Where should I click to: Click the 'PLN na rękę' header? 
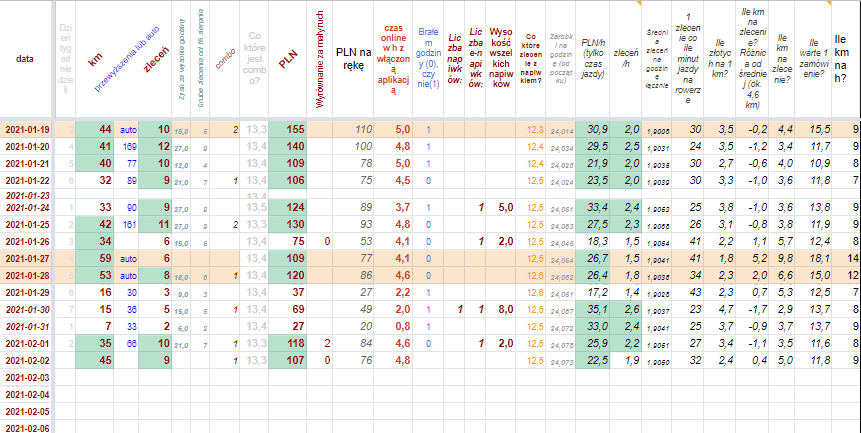353,59
